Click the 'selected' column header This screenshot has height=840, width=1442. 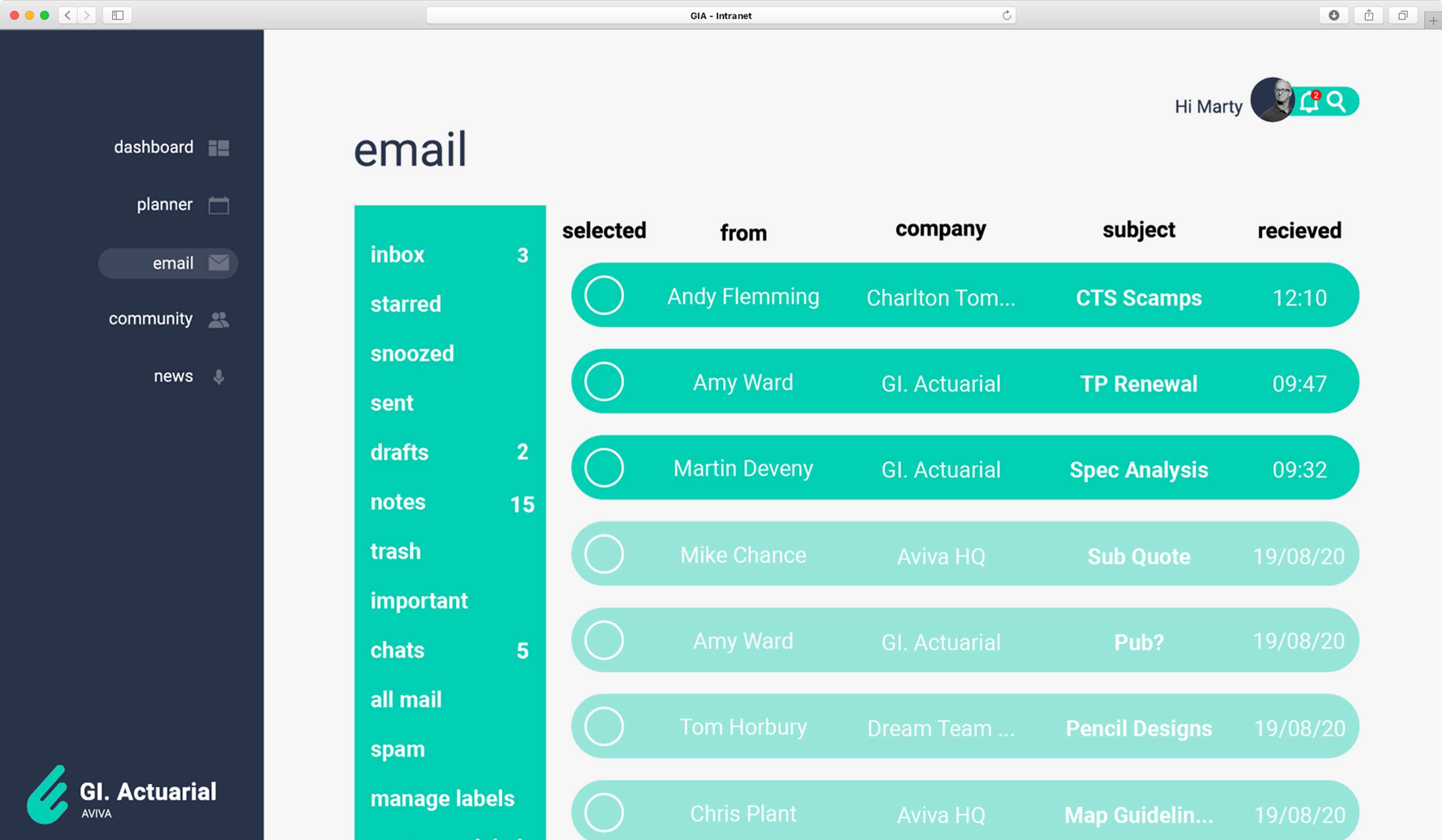coord(604,231)
